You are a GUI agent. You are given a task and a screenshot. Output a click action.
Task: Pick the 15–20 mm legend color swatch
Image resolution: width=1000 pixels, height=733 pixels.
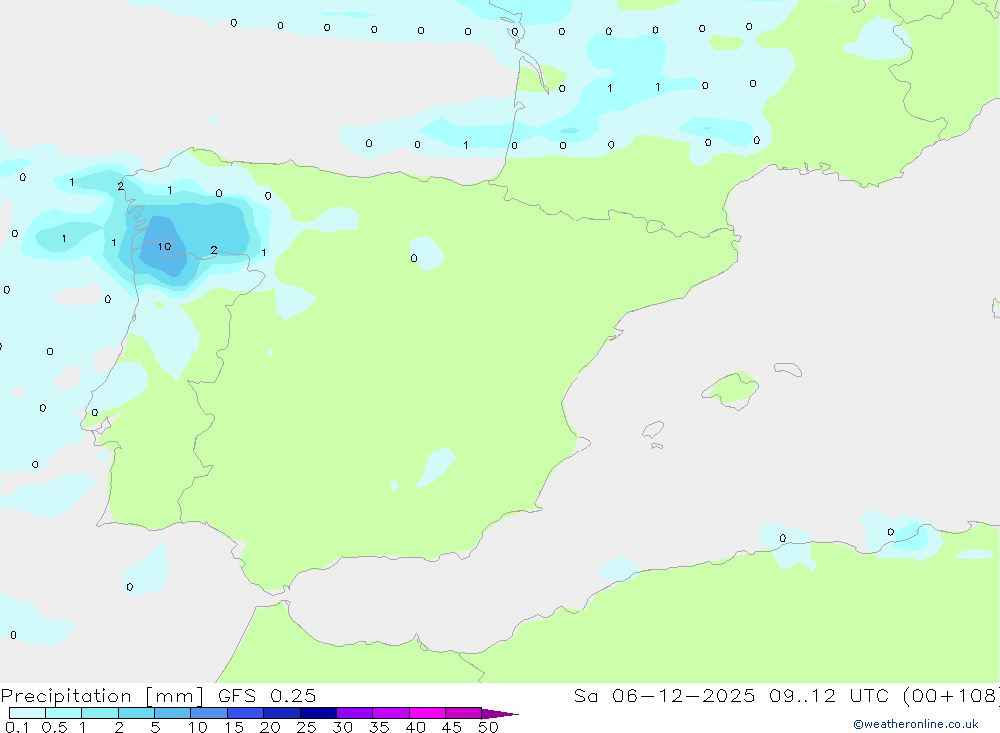(246, 713)
